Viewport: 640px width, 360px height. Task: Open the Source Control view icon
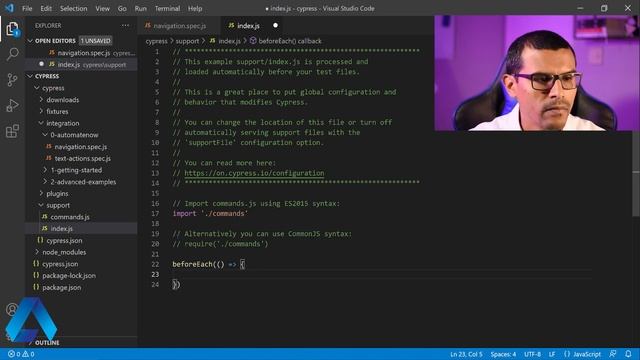click(12, 80)
